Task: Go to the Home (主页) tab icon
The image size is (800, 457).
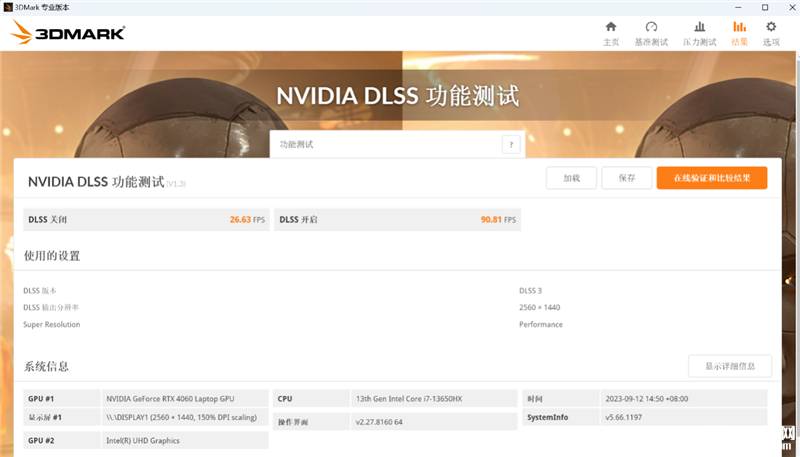Action: pyautogui.click(x=611, y=27)
